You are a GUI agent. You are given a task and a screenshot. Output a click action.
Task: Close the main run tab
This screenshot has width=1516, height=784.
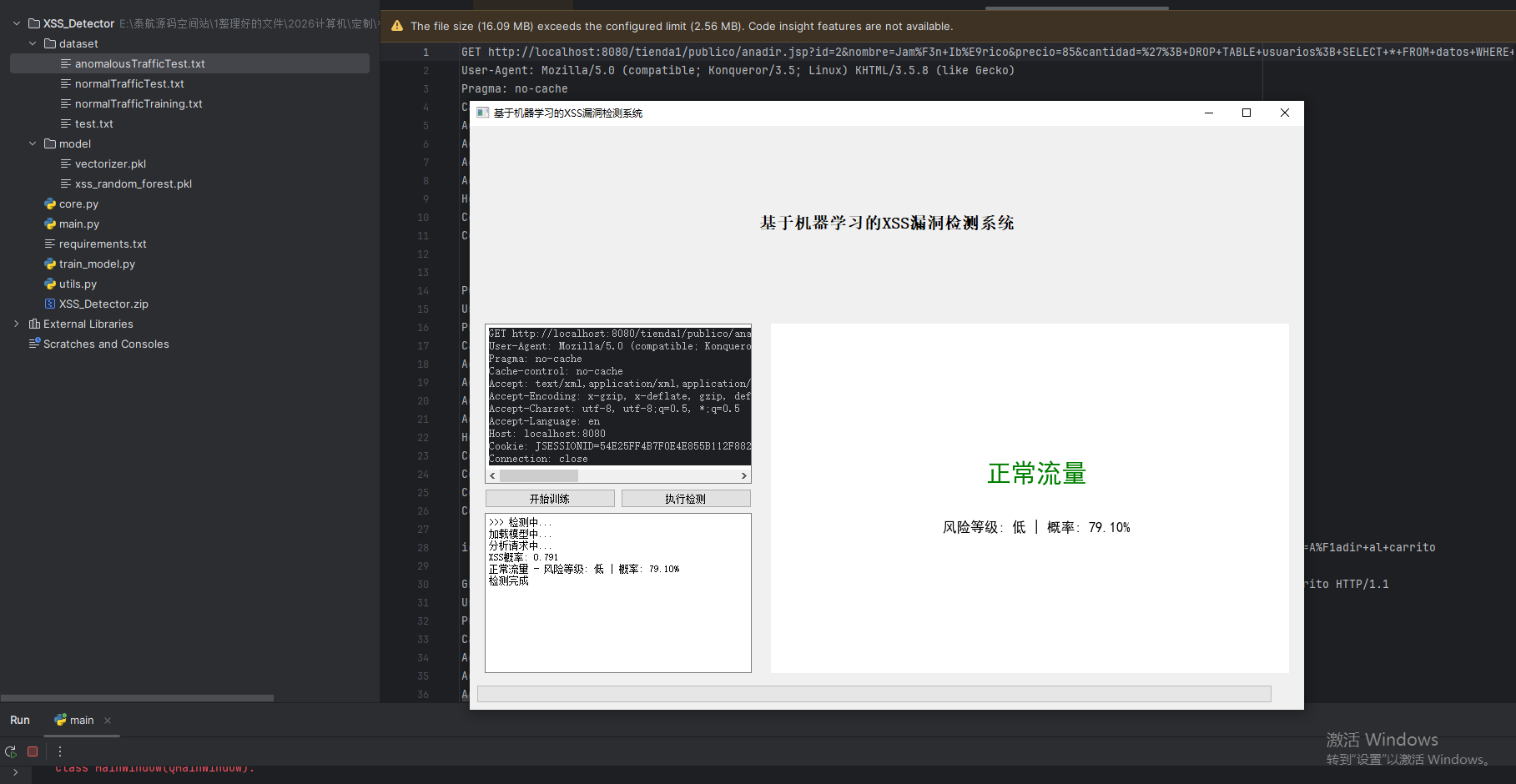tap(108, 721)
